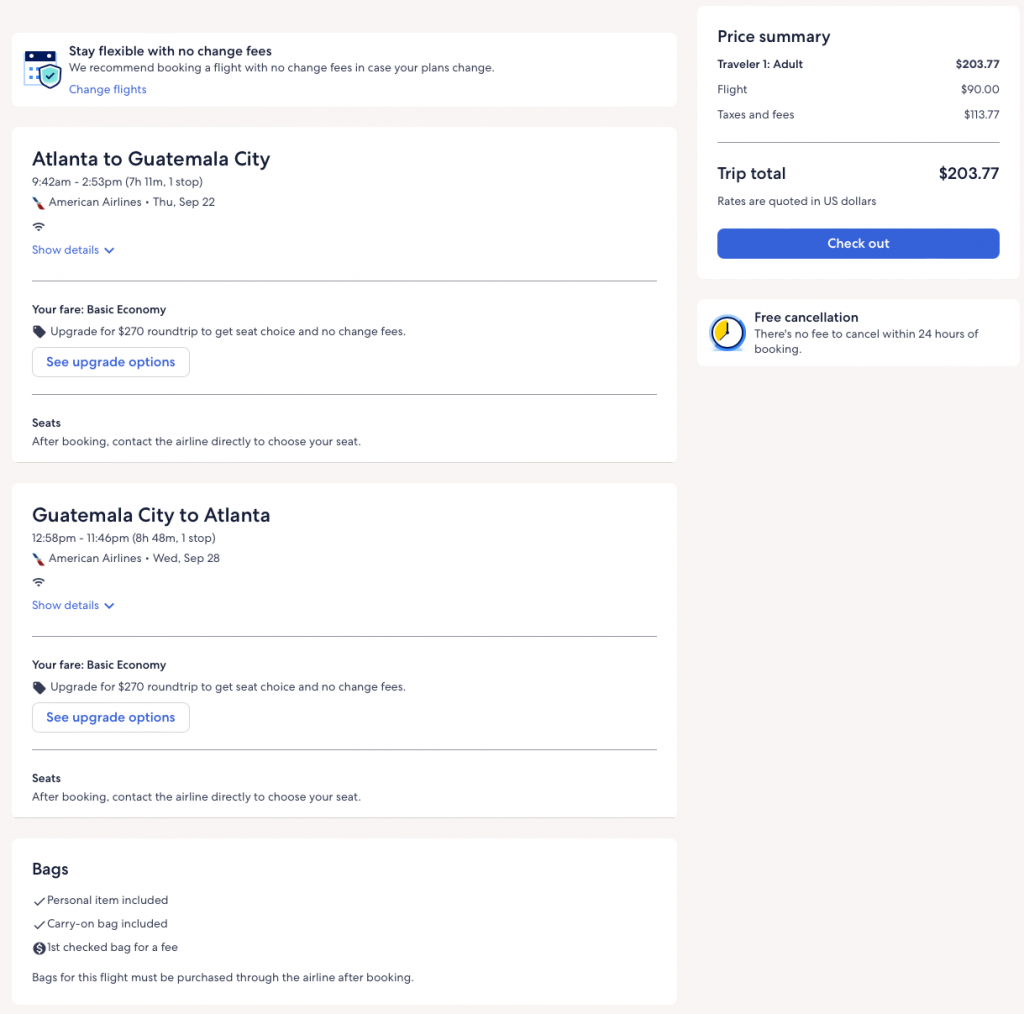The width and height of the screenshot is (1024, 1014).
Task: Click the American Airlines logo for Atlanta departure
Action: 39,202
